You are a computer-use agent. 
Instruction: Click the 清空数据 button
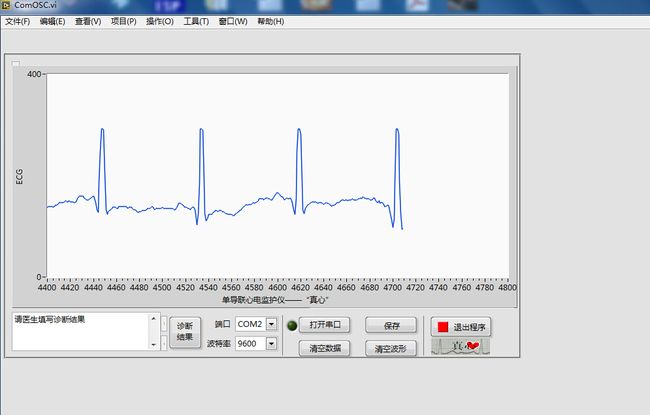[x=325, y=348]
